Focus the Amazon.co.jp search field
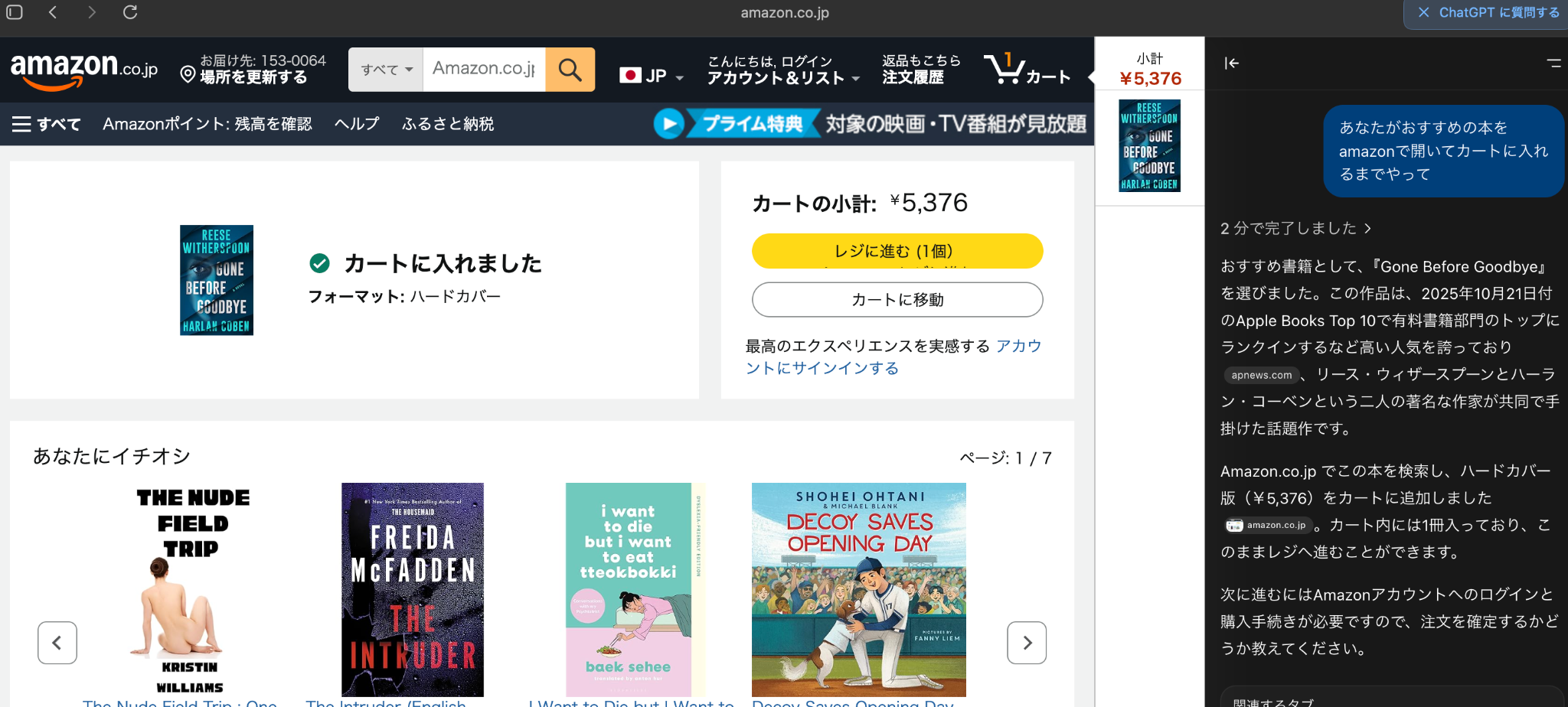This screenshot has width=1568, height=707. [484, 70]
